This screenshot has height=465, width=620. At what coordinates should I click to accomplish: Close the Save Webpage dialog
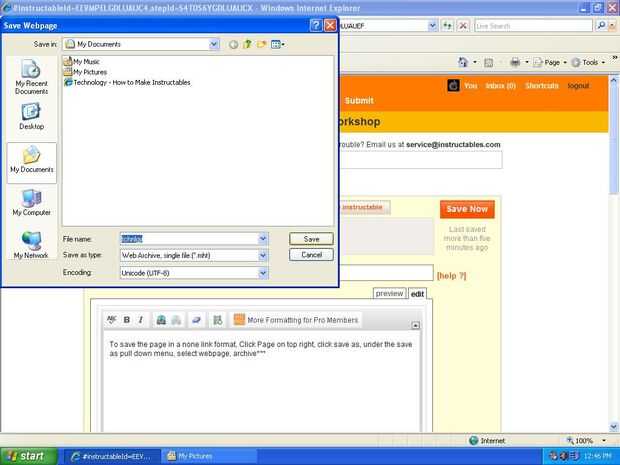tap(330, 26)
